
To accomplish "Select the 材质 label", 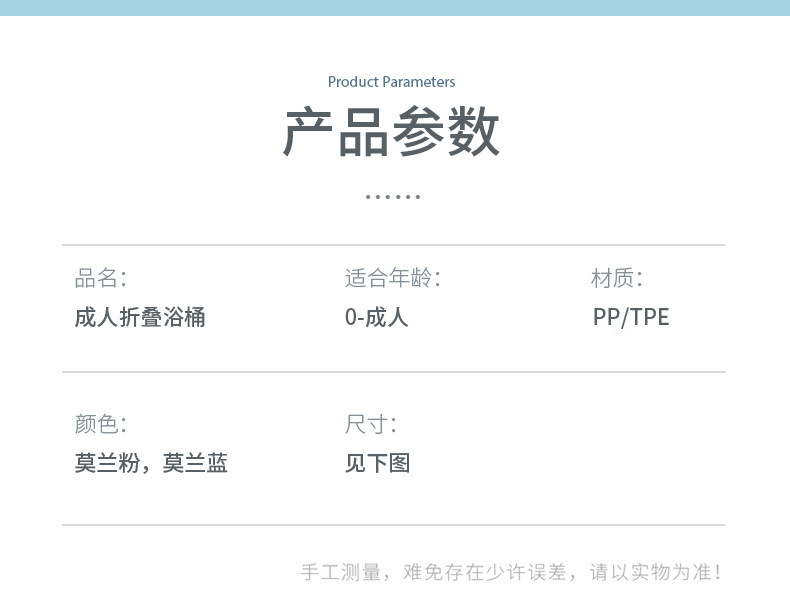I will (x=617, y=278).
